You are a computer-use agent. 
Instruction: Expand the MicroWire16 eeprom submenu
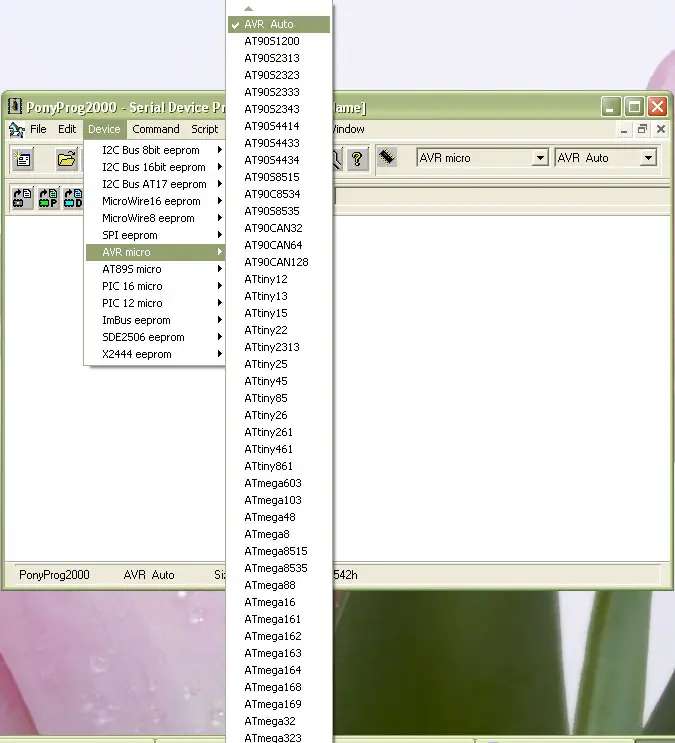(155, 201)
